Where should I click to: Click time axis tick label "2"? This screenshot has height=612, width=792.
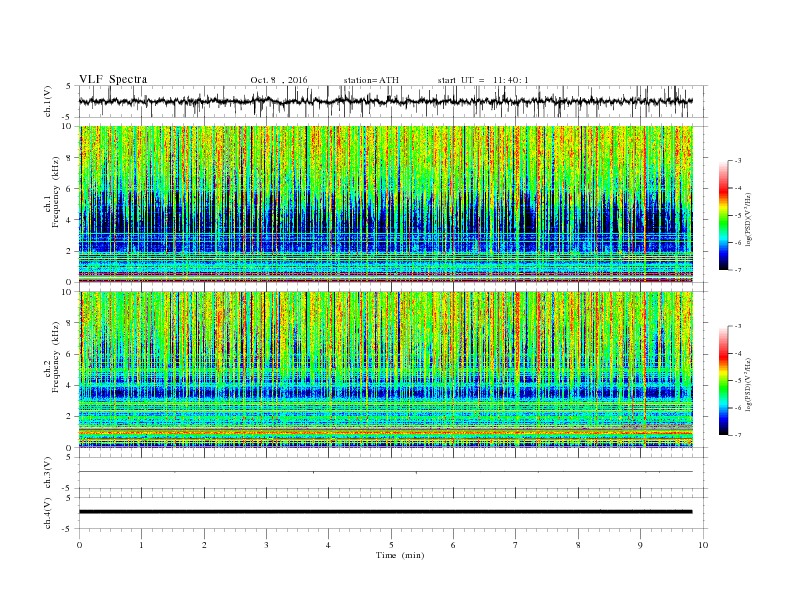(204, 545)
